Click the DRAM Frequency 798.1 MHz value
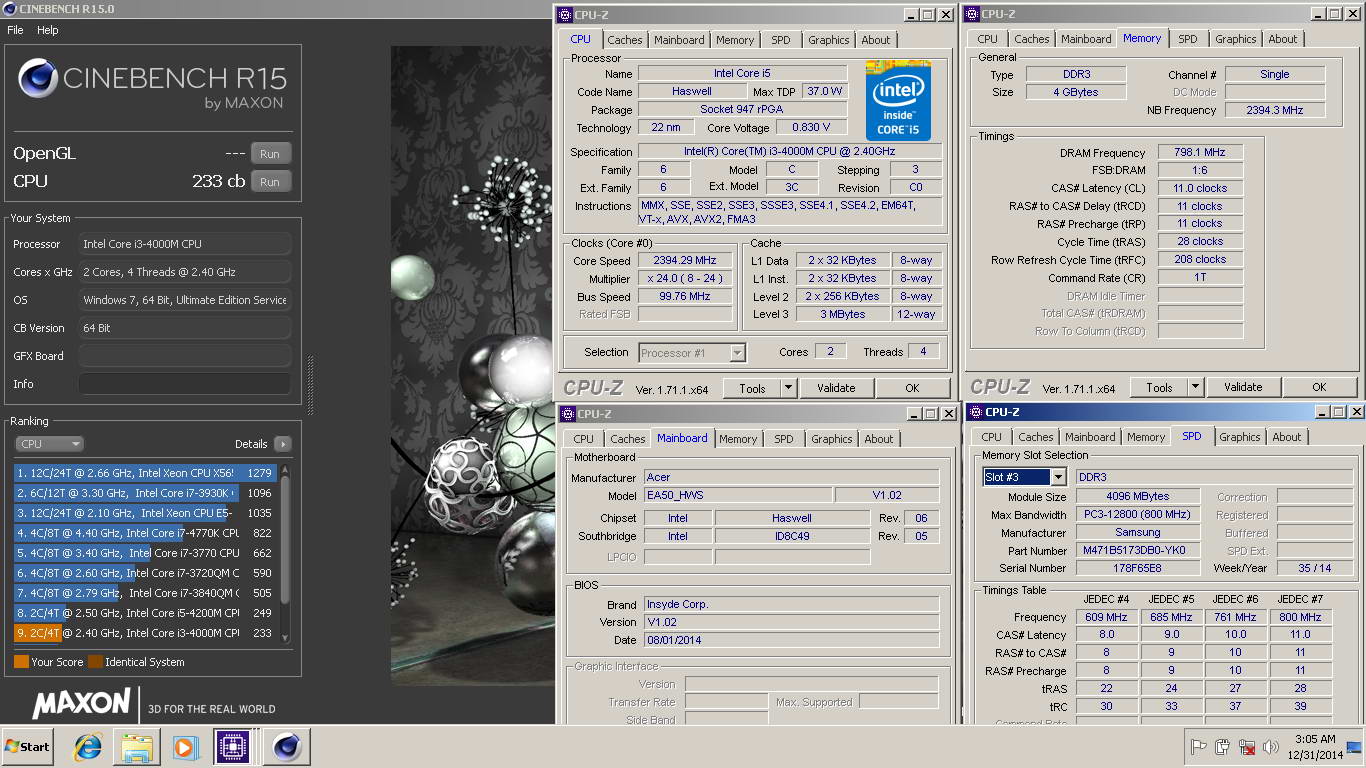The height and width of the screenshot is (768, 1366). [1200, 153]
